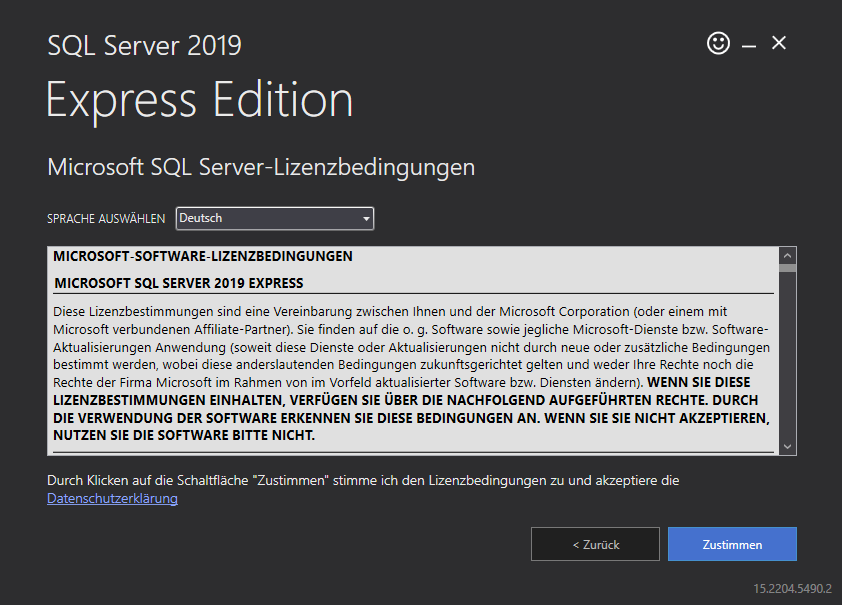Go back with the Zurück button

595,544
